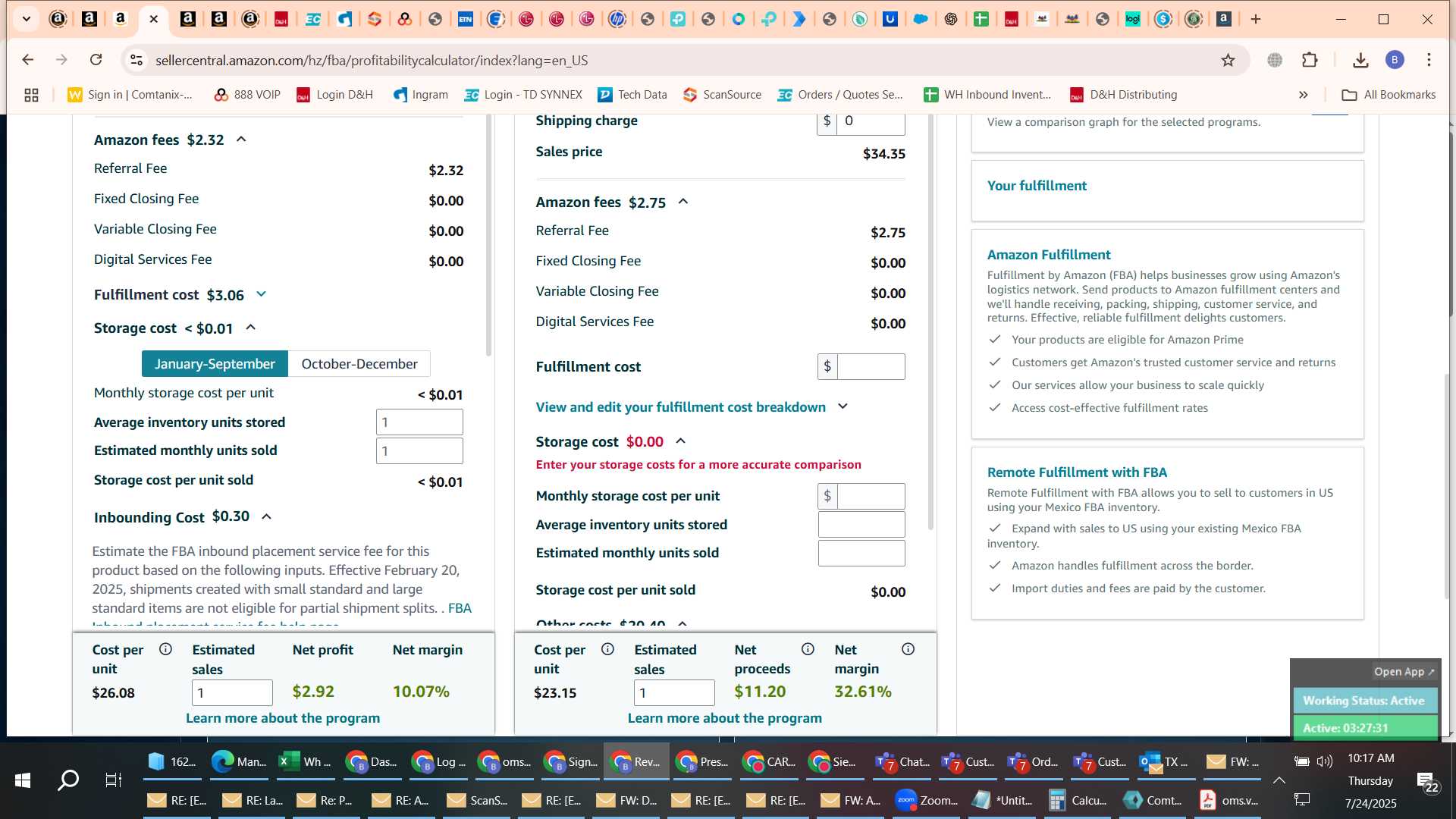The width and height of the screenshot is (1456, 819).
Task: Click the right Estimated sales input box
Action: [x=674, y=693]
